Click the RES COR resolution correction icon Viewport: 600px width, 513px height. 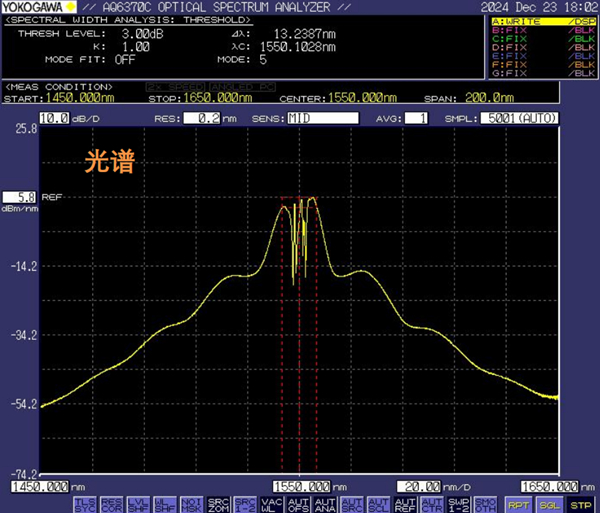click(x=113, y=503)
